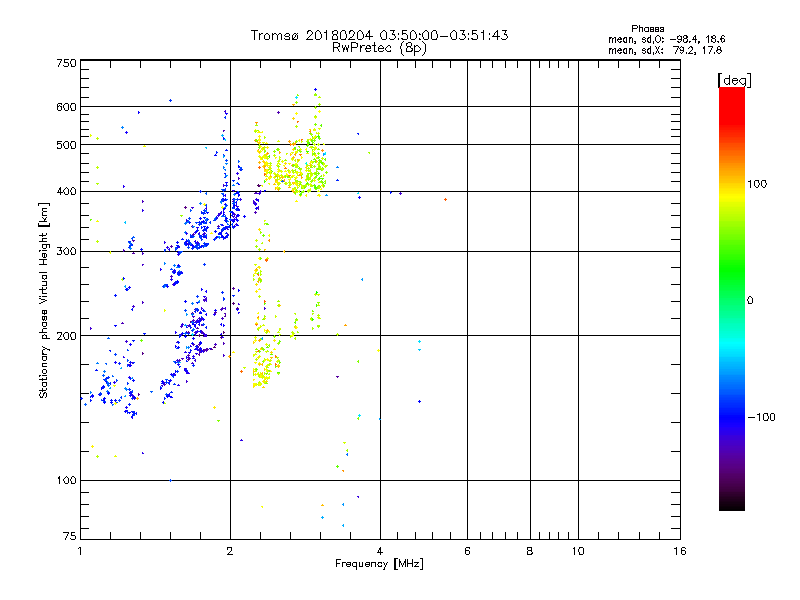800x600 pixels.
Task: Click the x-axis '16' tick label
Action: click(x=680, y=552)
